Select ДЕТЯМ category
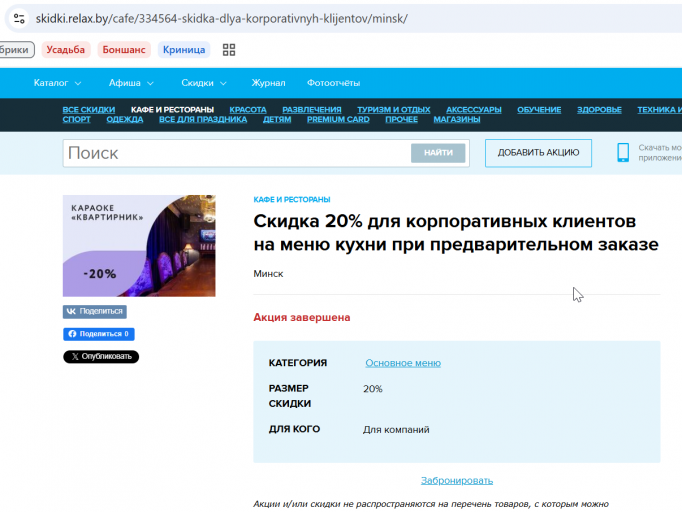The image size is (682, 512). point(277,120)
